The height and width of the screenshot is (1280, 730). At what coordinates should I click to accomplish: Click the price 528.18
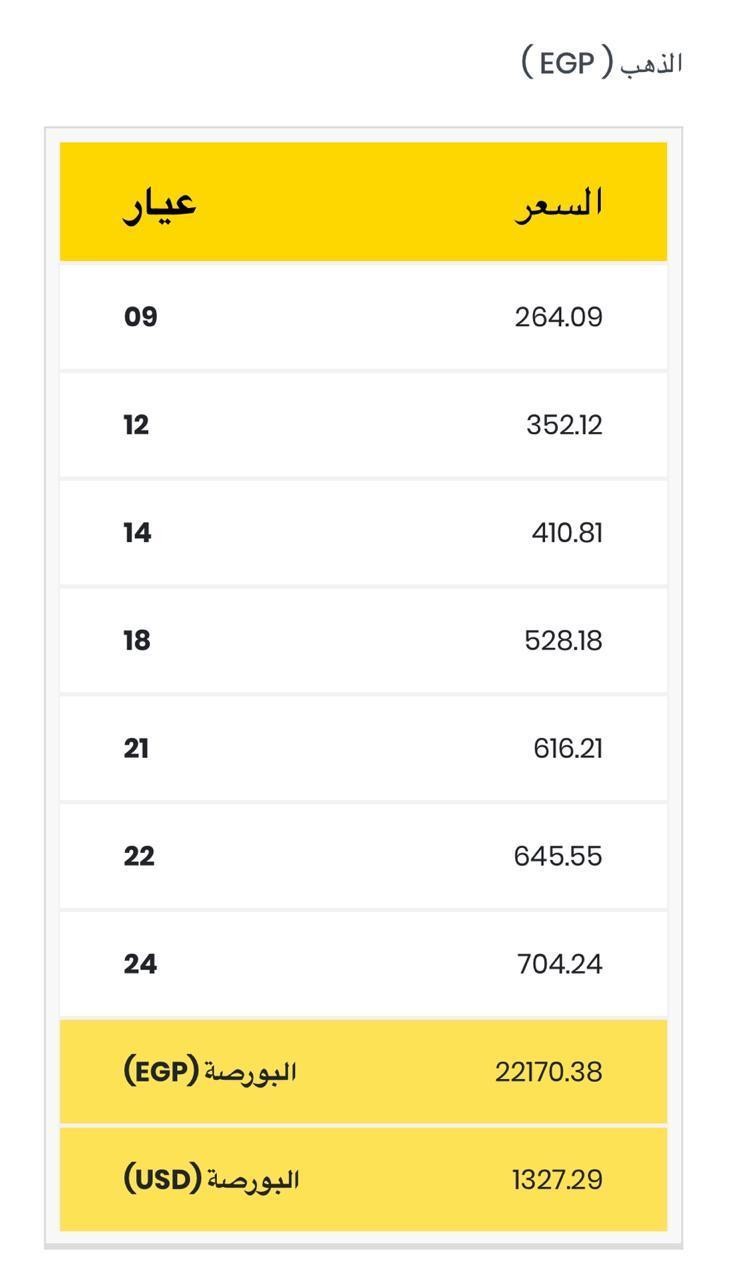click(x=563, y=640)
